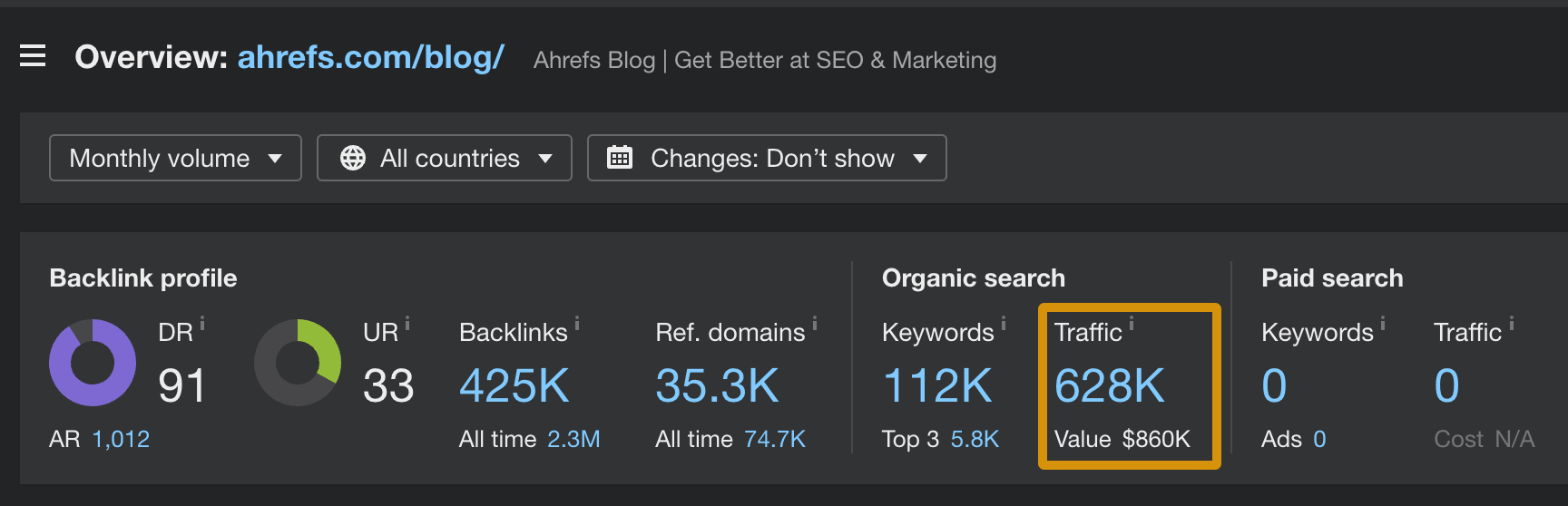
Task: Open the Changes: Don't show dropdown
Action: pos(767,158)
